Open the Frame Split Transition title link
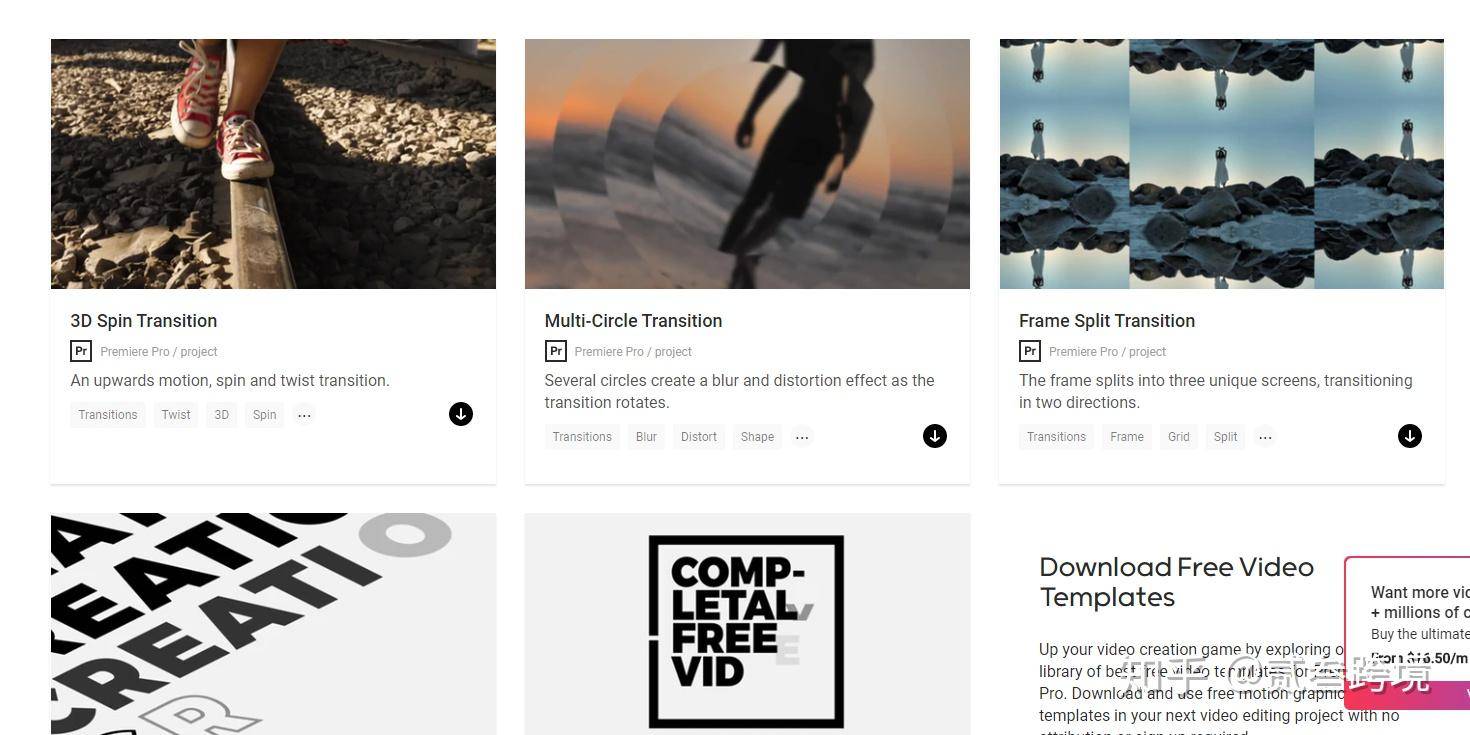Viewport: 1470px width, 735px height. click(x=1107, y=321)
